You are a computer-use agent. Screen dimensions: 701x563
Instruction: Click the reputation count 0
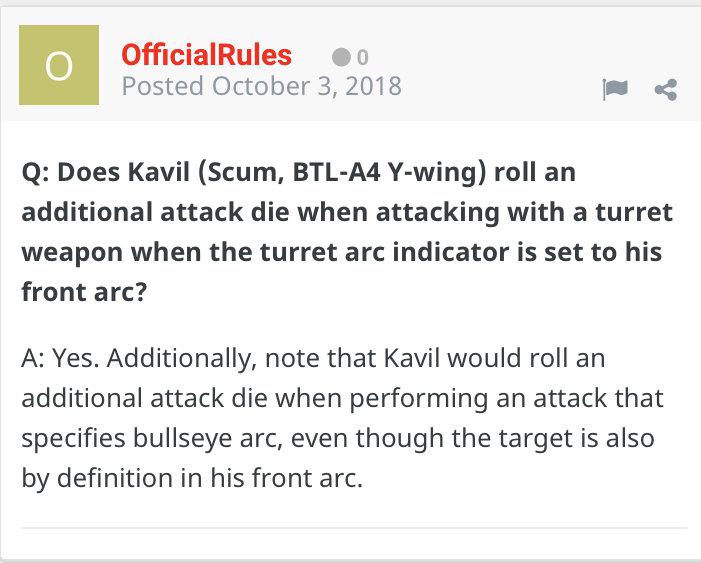click(x=362, y=57)
